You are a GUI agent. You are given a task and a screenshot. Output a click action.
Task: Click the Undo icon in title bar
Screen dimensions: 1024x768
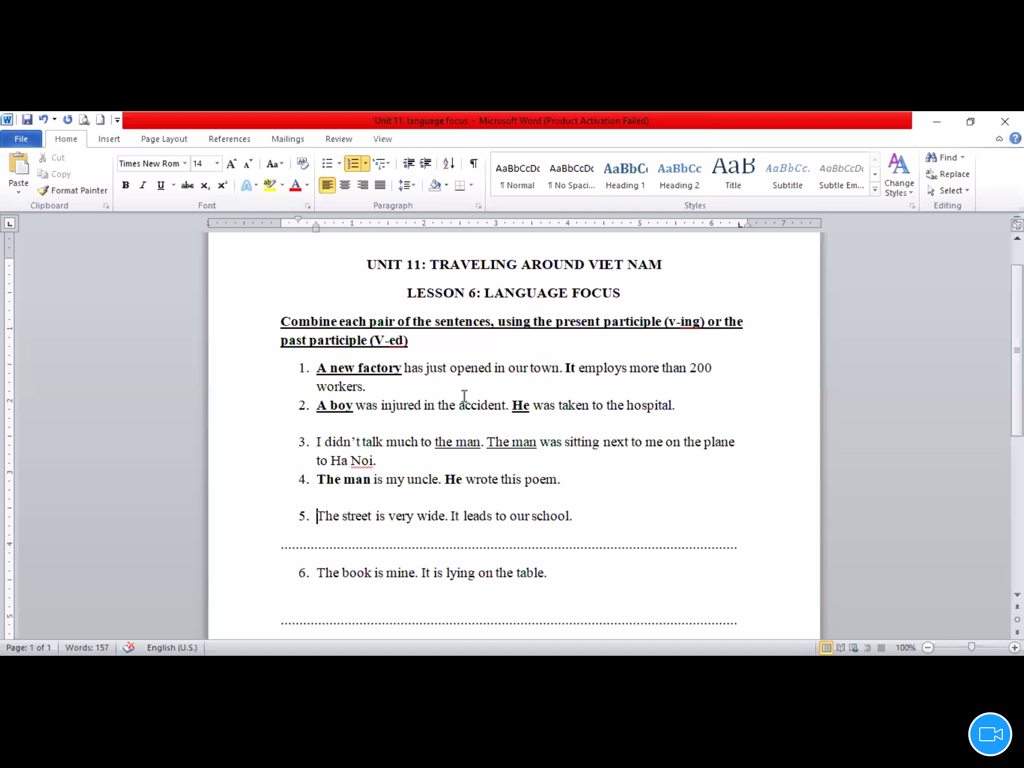point(43,120)
